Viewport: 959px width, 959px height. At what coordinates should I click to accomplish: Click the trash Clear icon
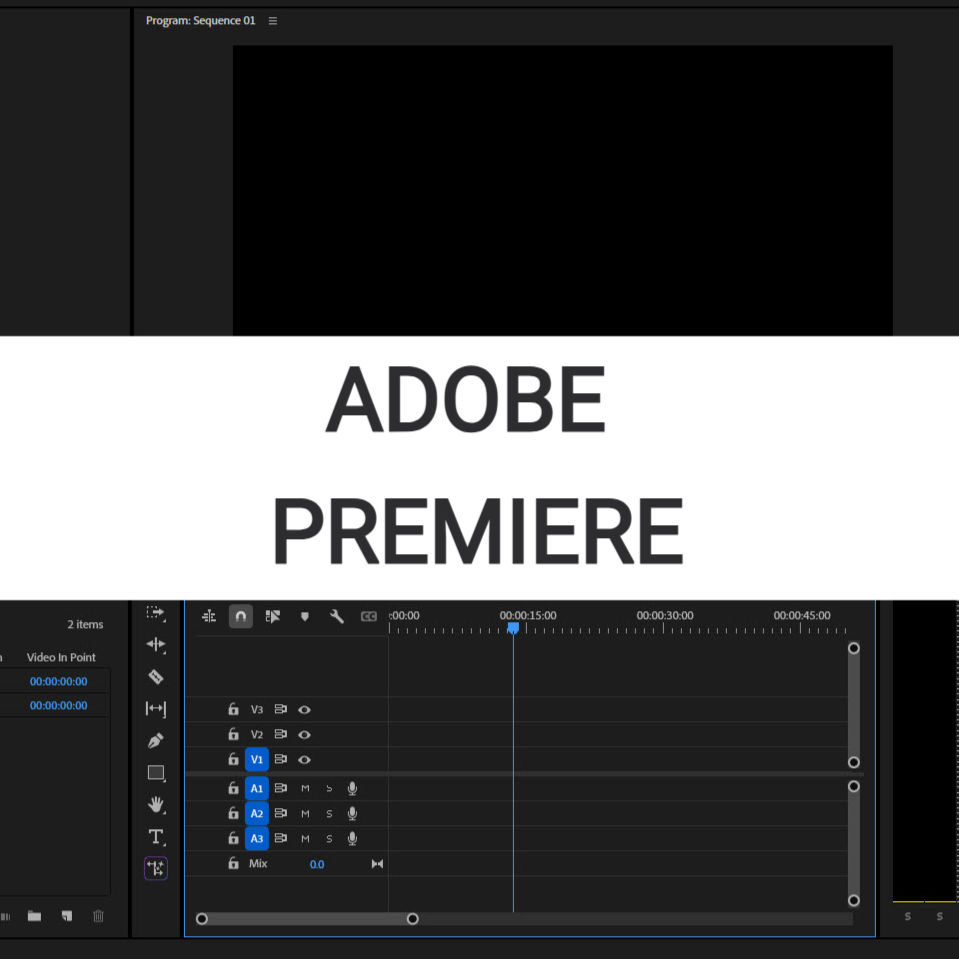[x=98, y=916]
